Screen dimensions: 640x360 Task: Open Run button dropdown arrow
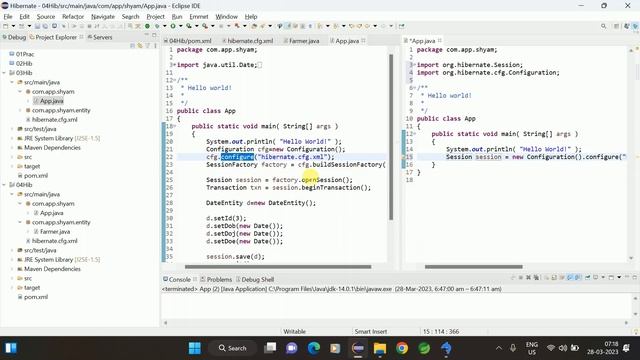tap(181, 26)
